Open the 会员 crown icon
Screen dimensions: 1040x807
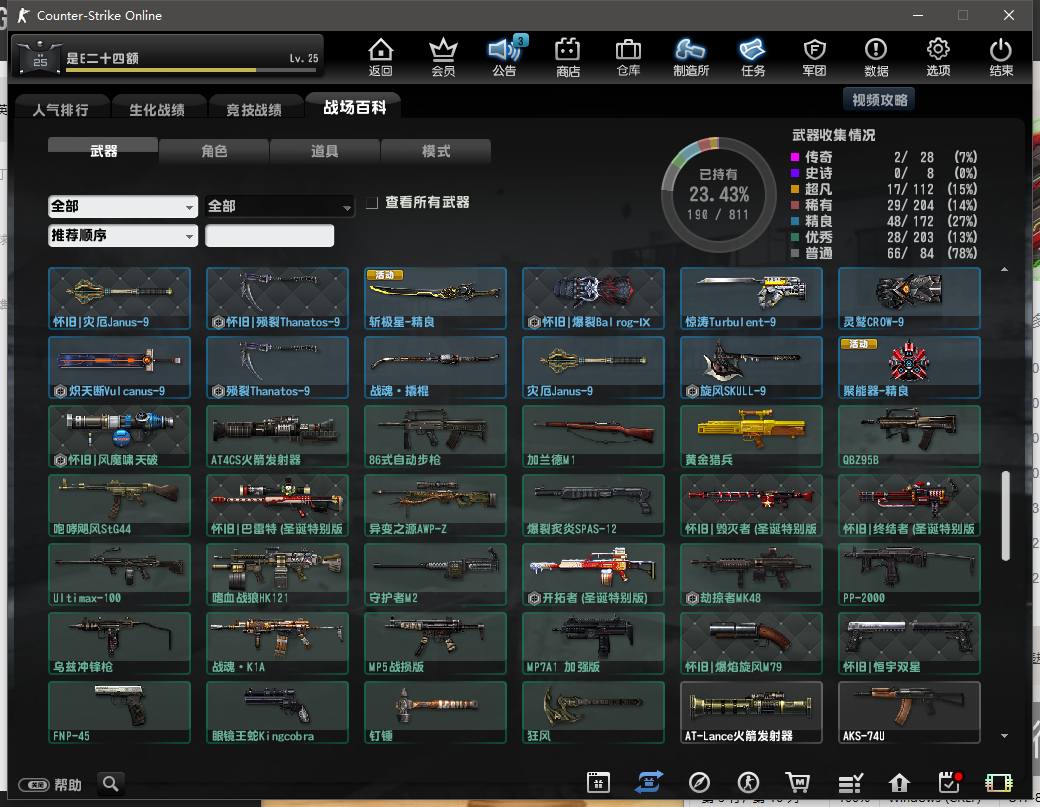coord(443,57)
